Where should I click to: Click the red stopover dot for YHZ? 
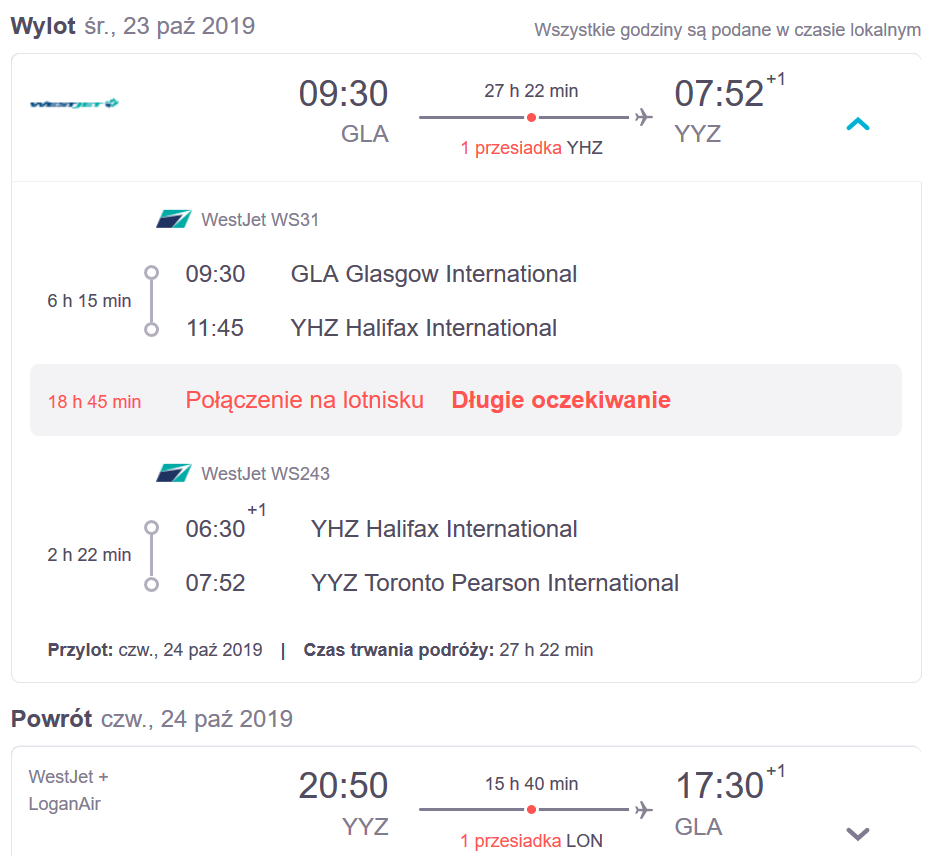[532, 117]
